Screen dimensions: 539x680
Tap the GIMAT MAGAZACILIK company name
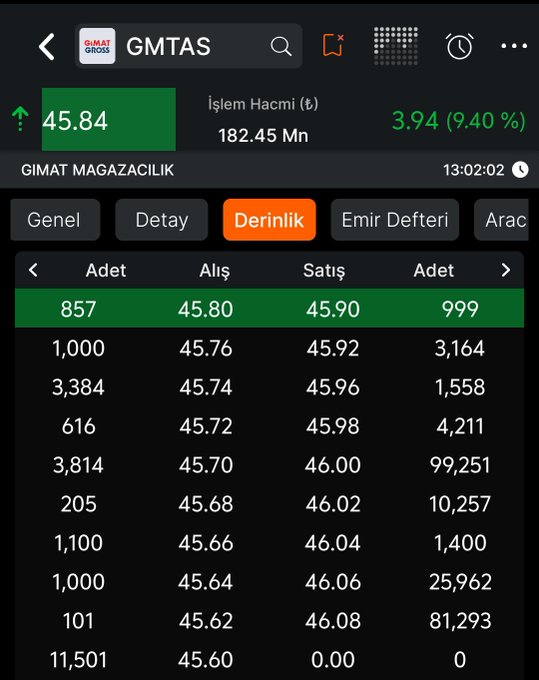pos(98,170)
